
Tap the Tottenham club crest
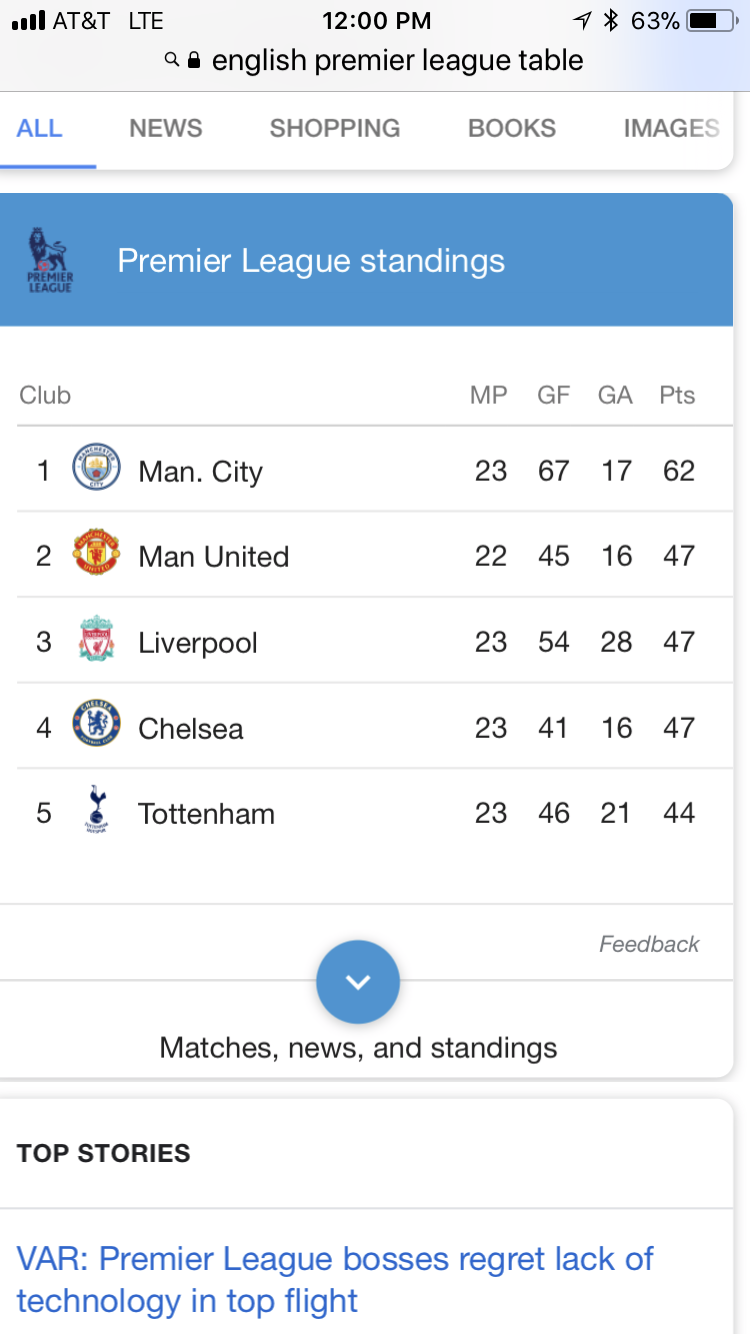(x=96, y=811)
